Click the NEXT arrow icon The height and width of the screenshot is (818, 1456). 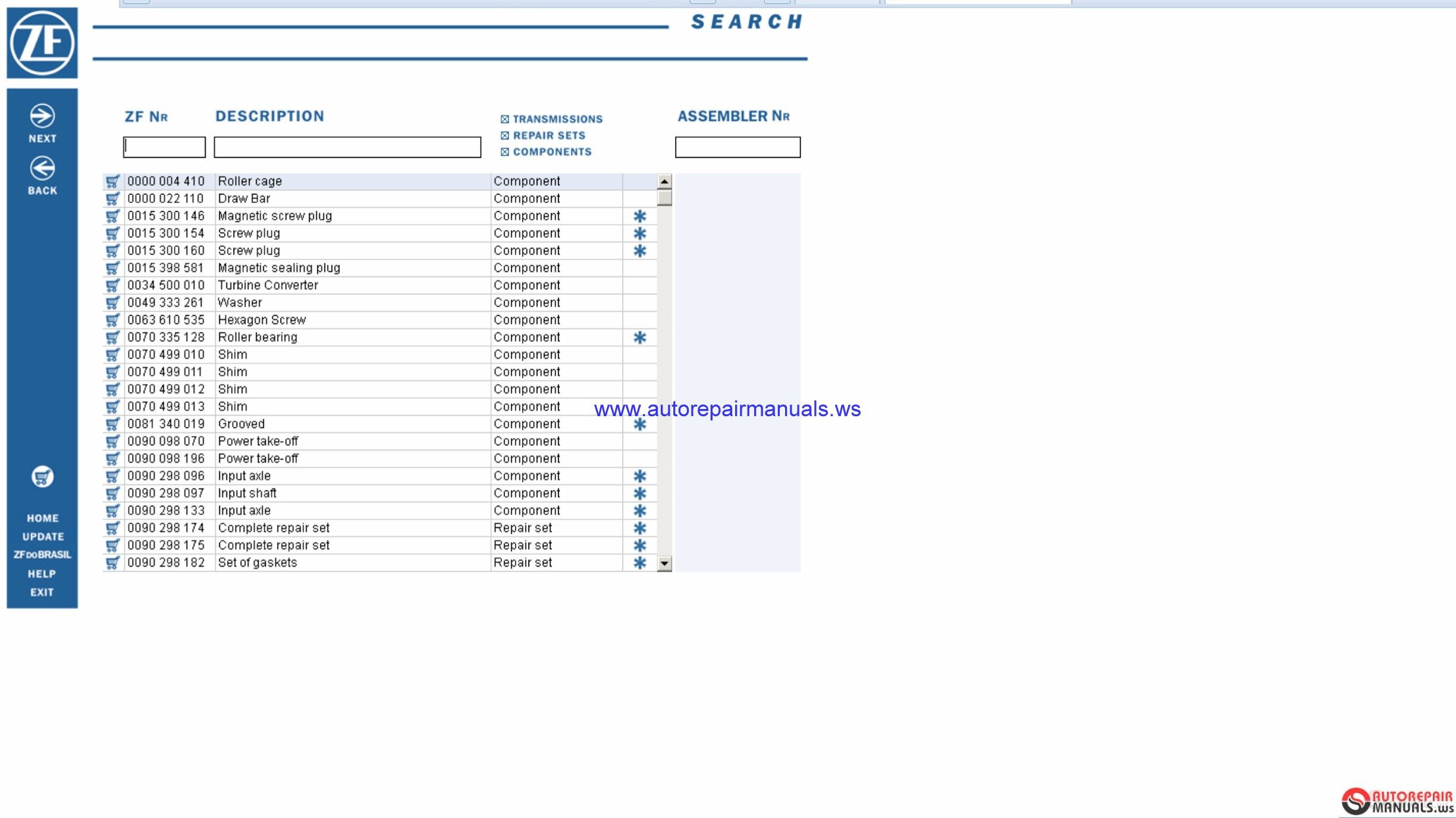[x=41, y=115]
